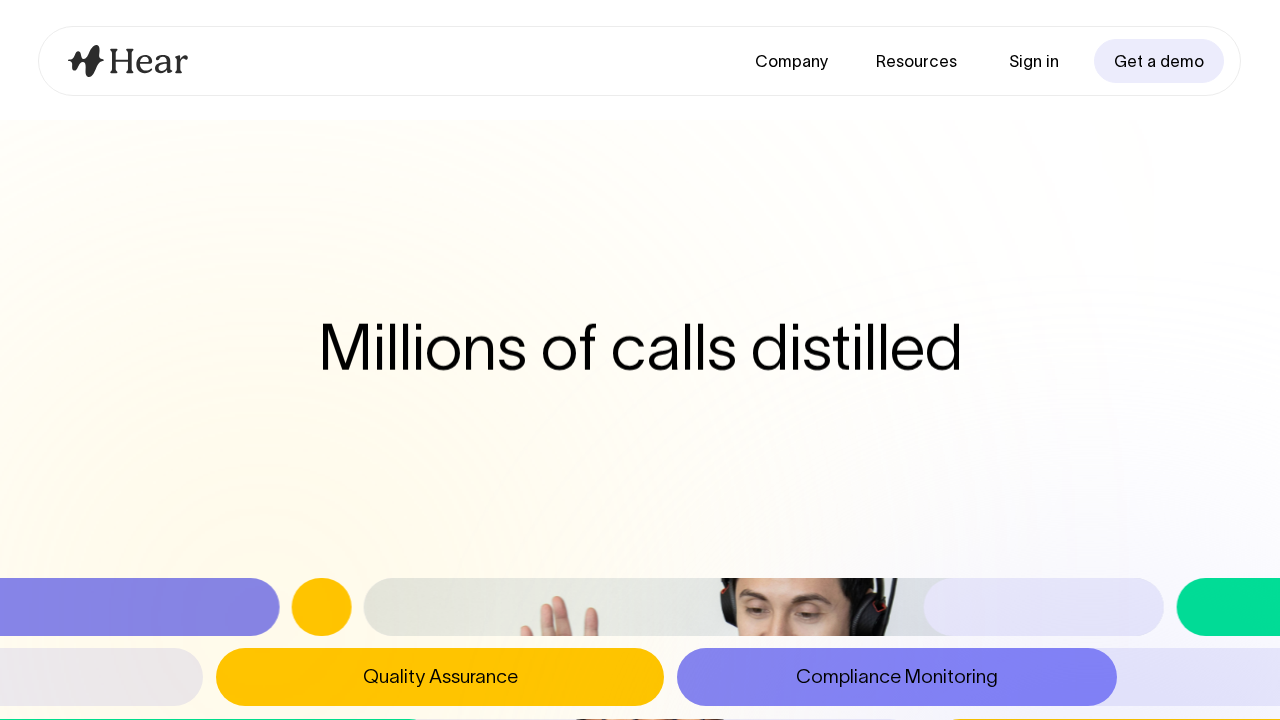Click the Hear wordmark text

click(x=148, y=62)
